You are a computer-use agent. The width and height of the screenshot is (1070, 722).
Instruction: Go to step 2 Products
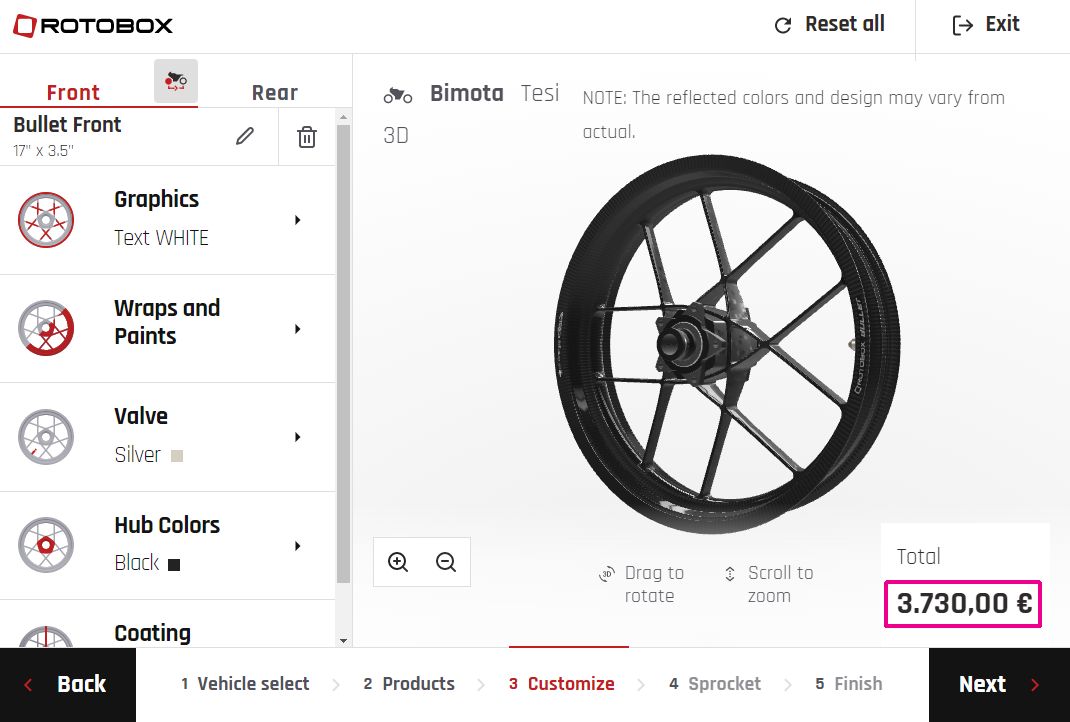[x=409, y=684]
